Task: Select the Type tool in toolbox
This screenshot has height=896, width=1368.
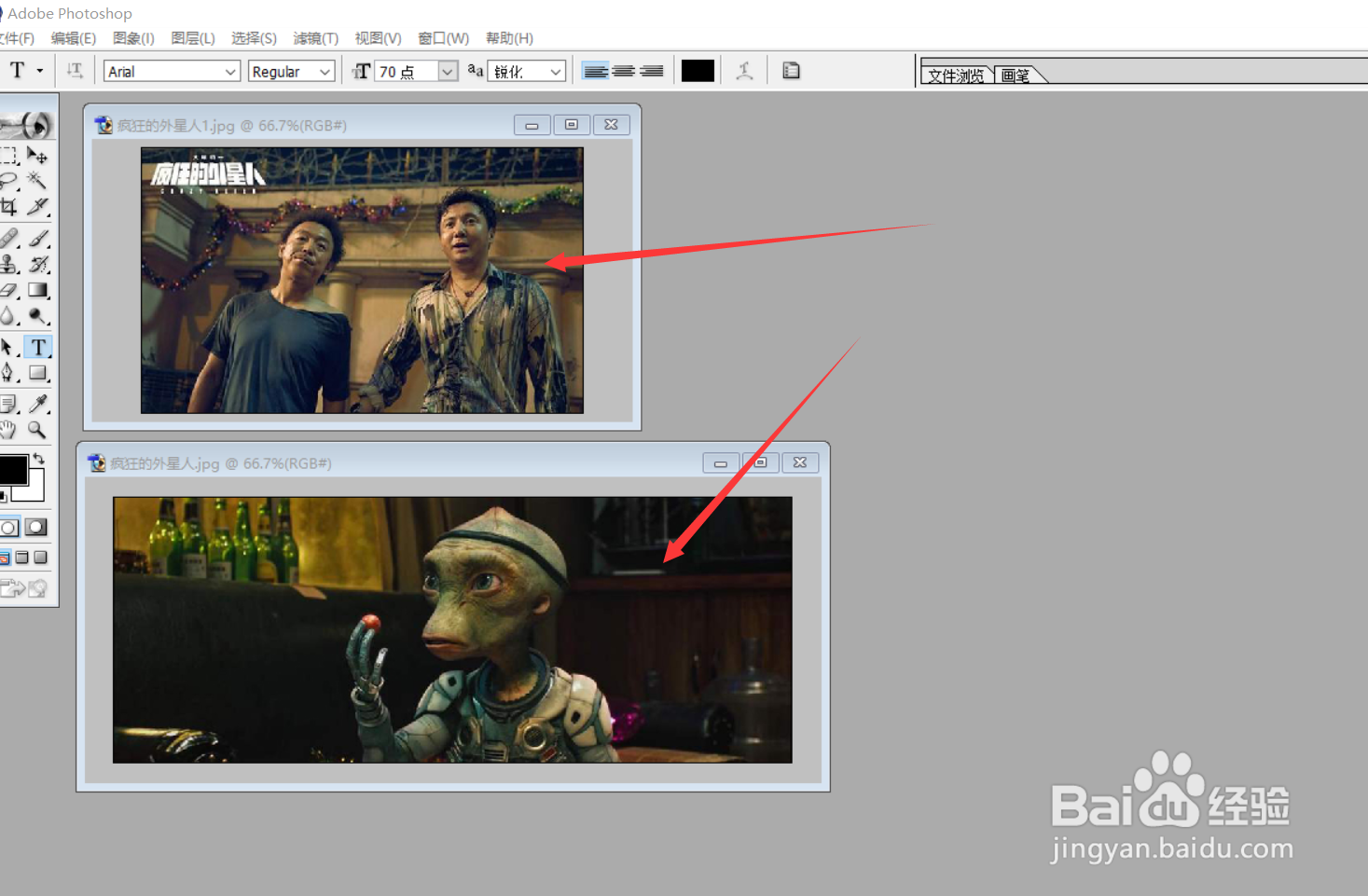Action: point(37,348)
